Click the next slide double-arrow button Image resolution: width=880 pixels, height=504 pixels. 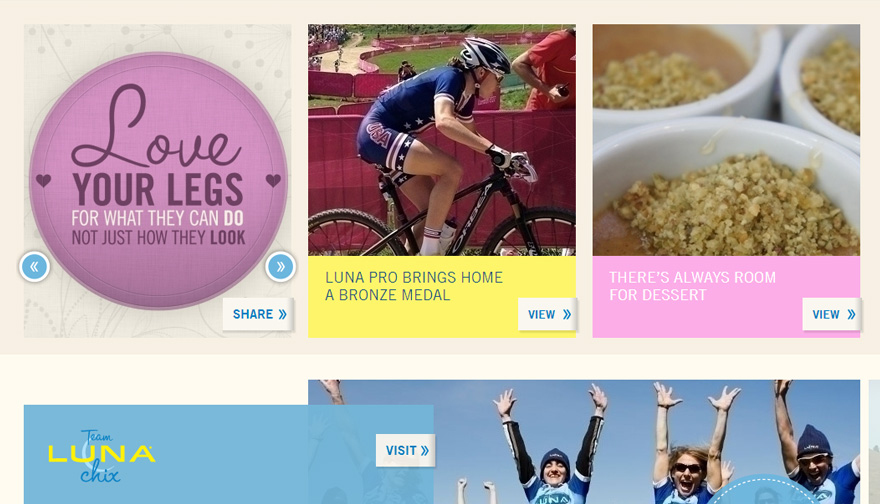(x=280, y=267)
